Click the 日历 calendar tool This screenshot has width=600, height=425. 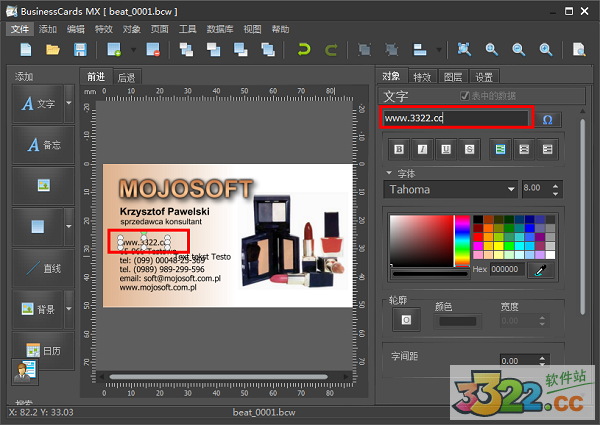[43, 350]
